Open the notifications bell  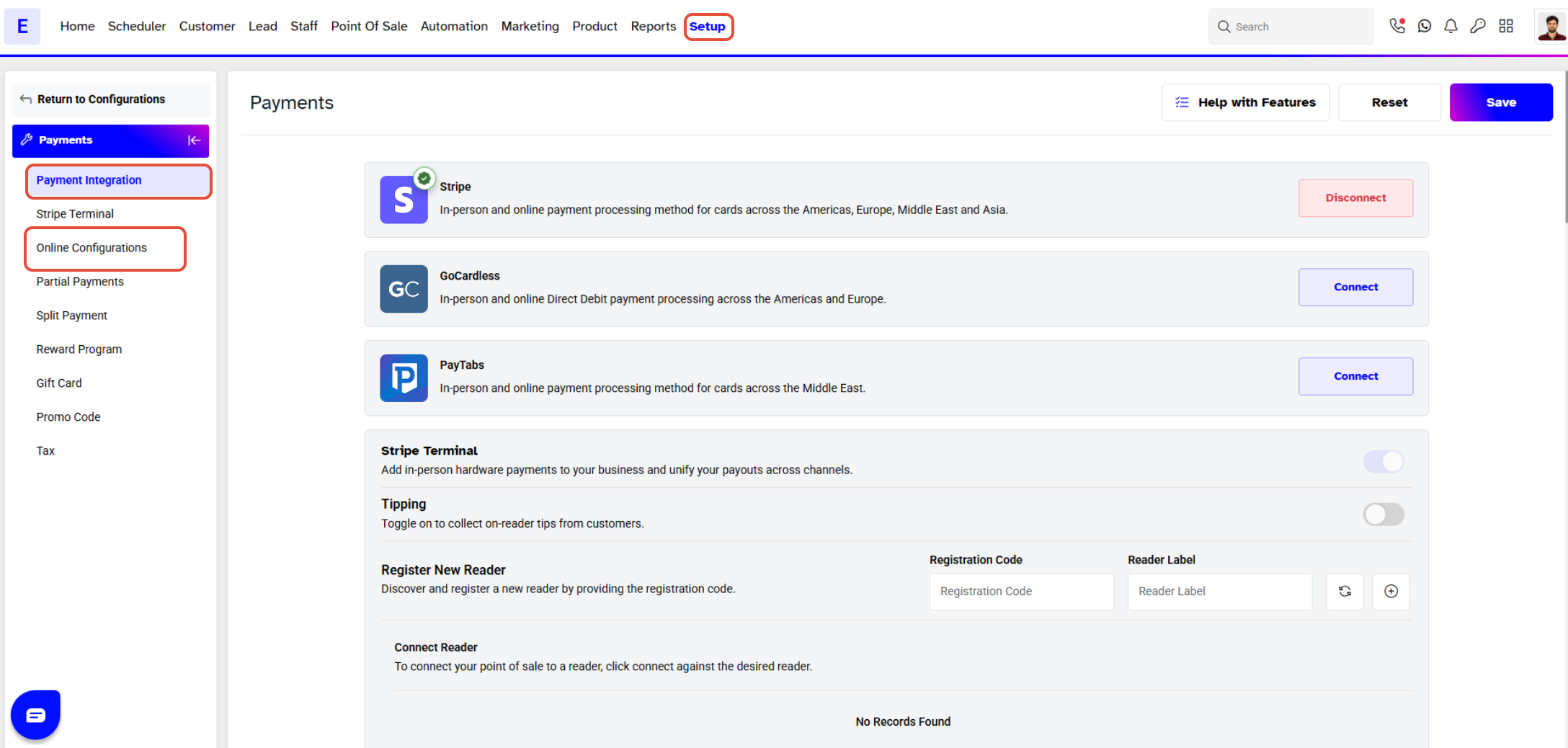pos(1451,26)
